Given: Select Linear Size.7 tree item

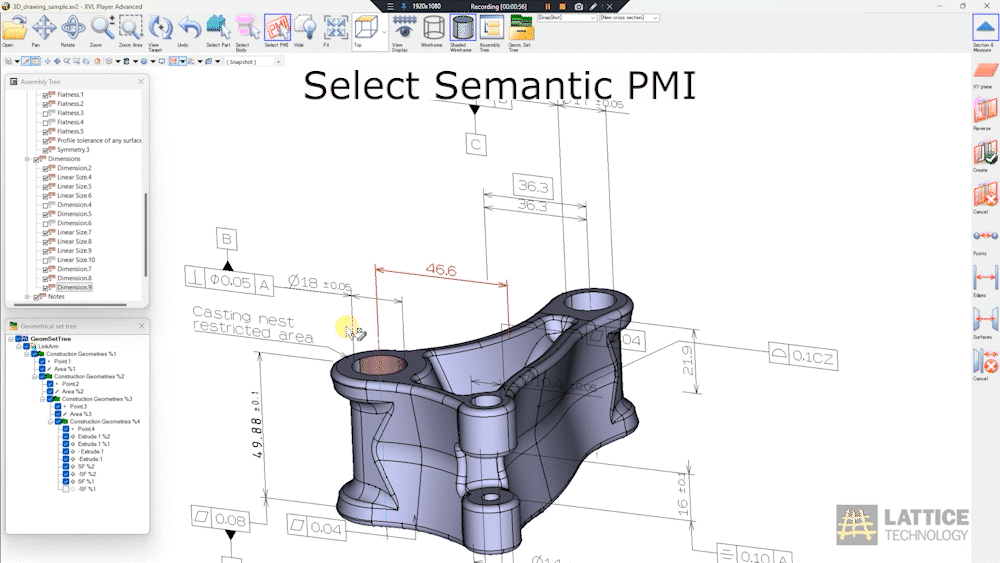Looking at the screenshot, I should point(74,232).
